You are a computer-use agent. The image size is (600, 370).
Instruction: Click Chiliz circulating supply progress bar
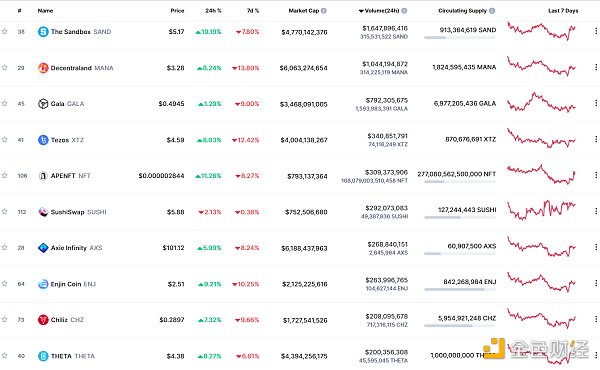pyautogui.click(x=460, y=326)
